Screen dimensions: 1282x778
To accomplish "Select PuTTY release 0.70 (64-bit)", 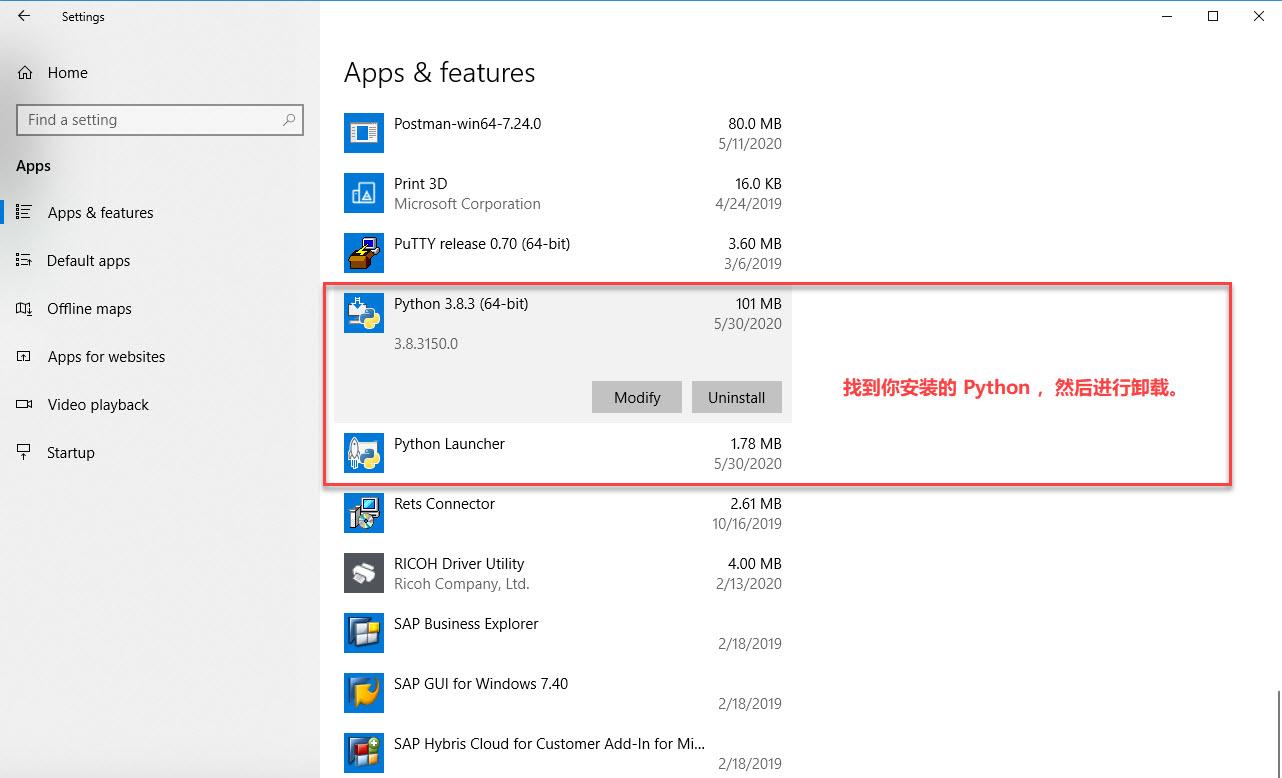I will [x=563, y=253].
